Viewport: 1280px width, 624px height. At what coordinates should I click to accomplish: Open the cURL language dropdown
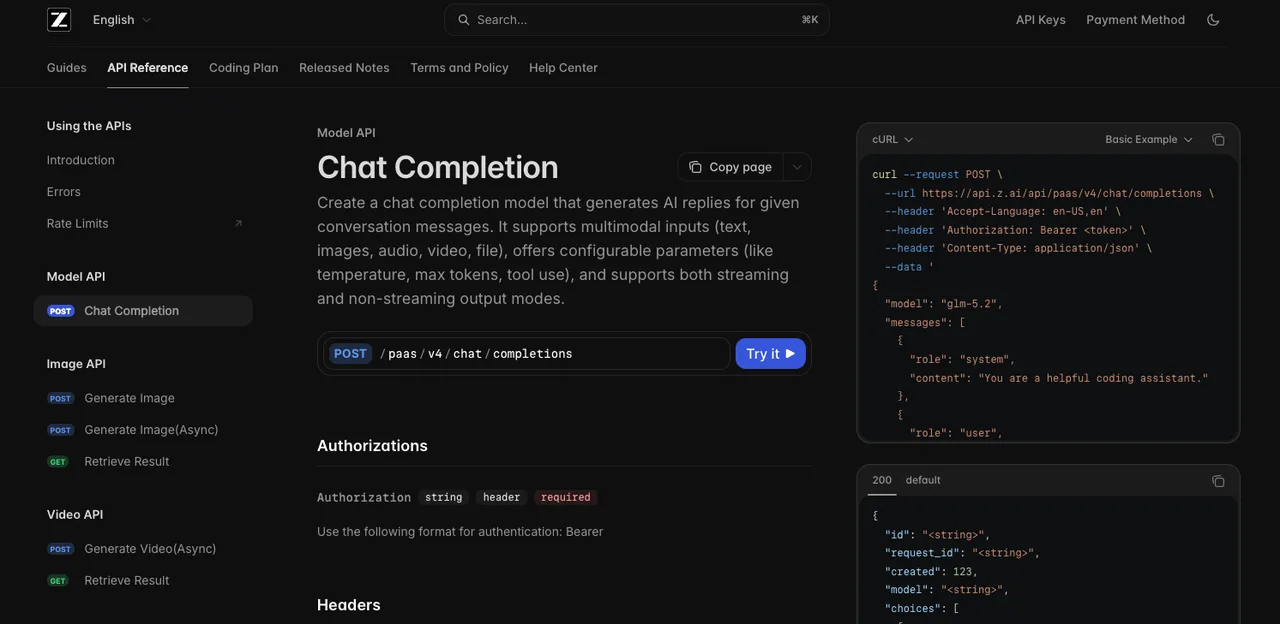tap(892, 140)
